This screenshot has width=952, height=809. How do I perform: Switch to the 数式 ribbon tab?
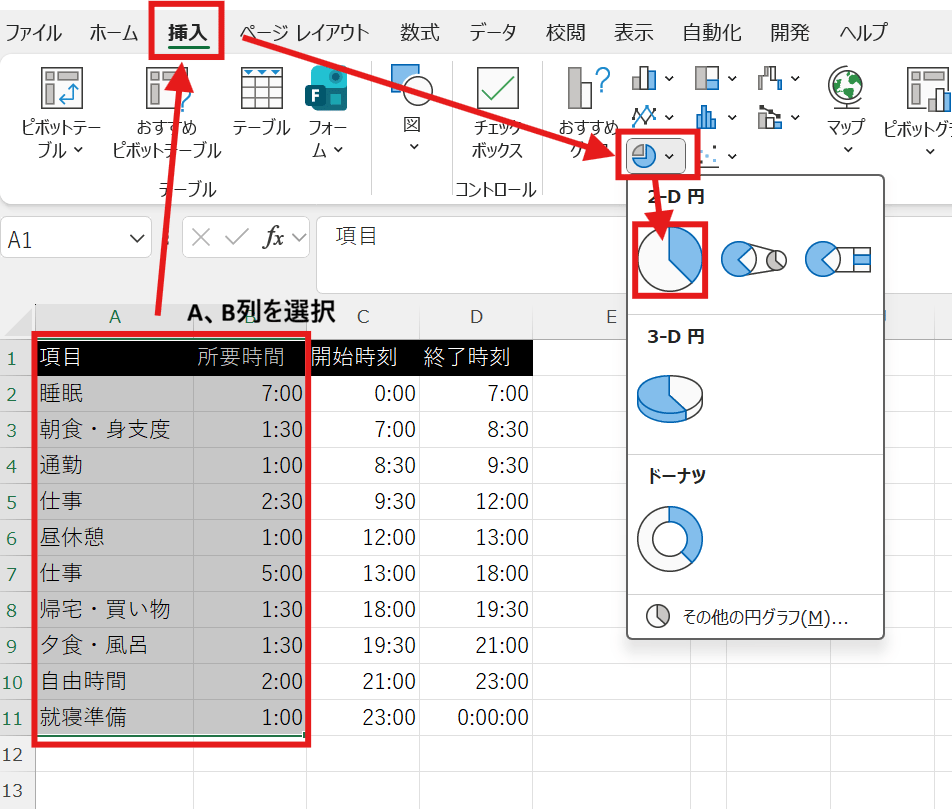419,33
